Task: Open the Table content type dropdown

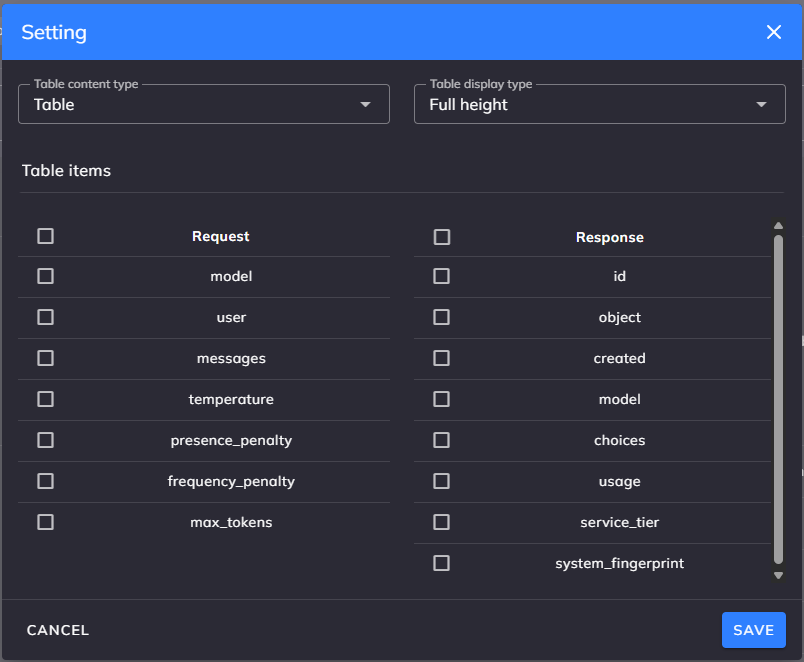Action: (204, 104)
